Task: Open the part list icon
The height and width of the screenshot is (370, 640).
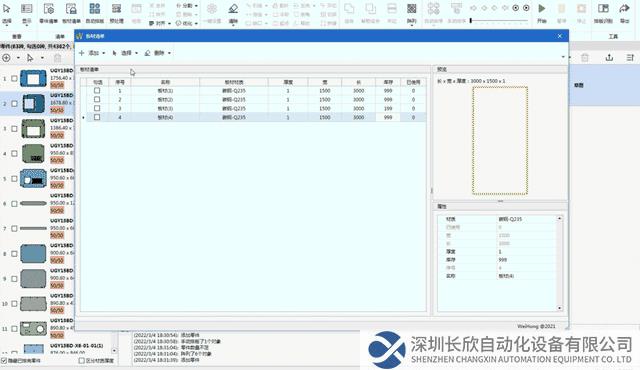Action: (49, 9)
